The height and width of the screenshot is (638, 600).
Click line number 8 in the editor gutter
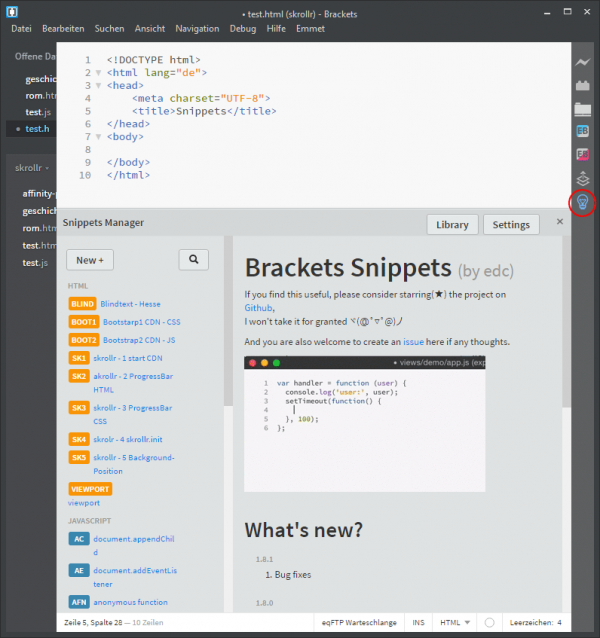click(x=88, y=150)
